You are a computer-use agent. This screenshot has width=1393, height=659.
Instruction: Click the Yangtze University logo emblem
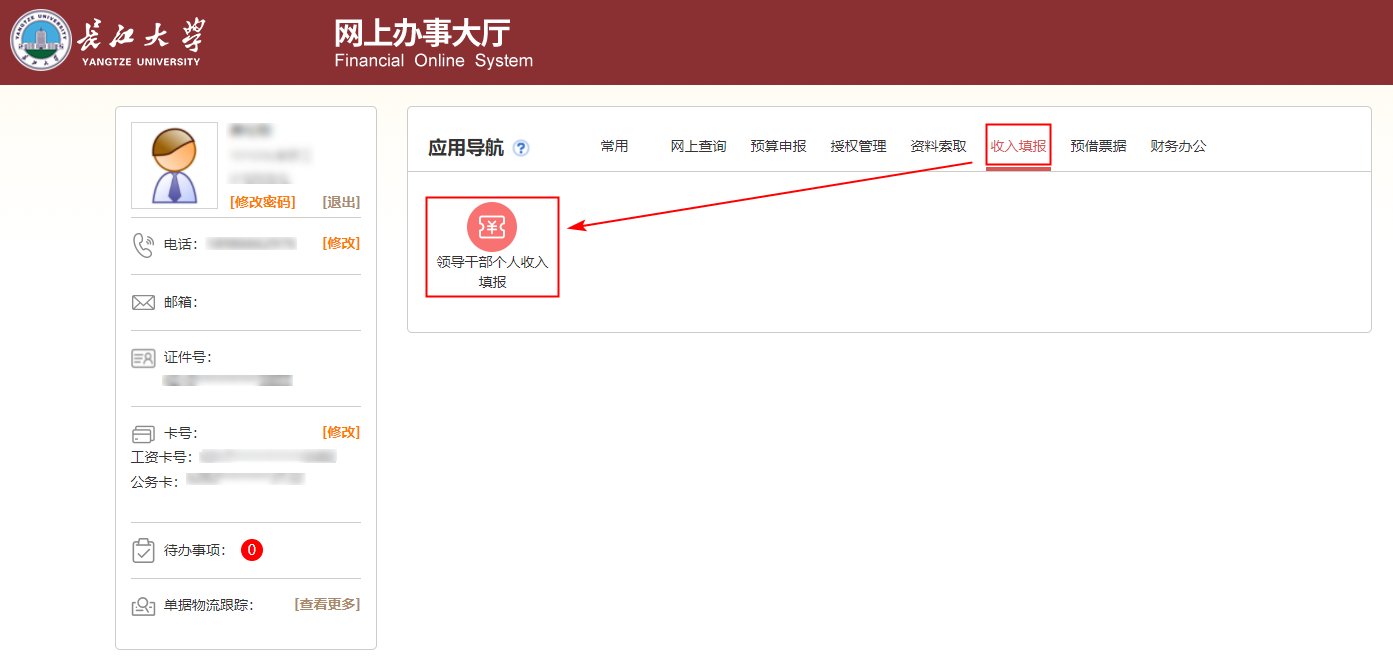tap(41, 41)
